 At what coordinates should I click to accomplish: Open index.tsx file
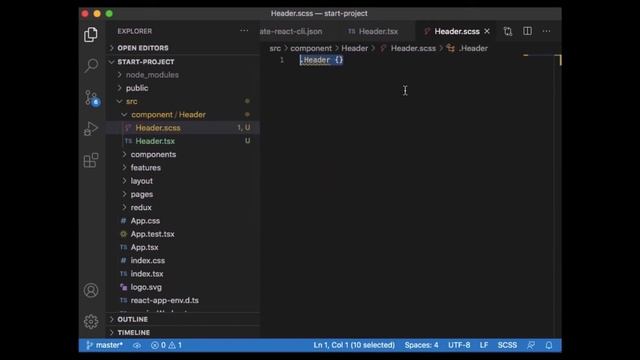click(x=182, y=274)
